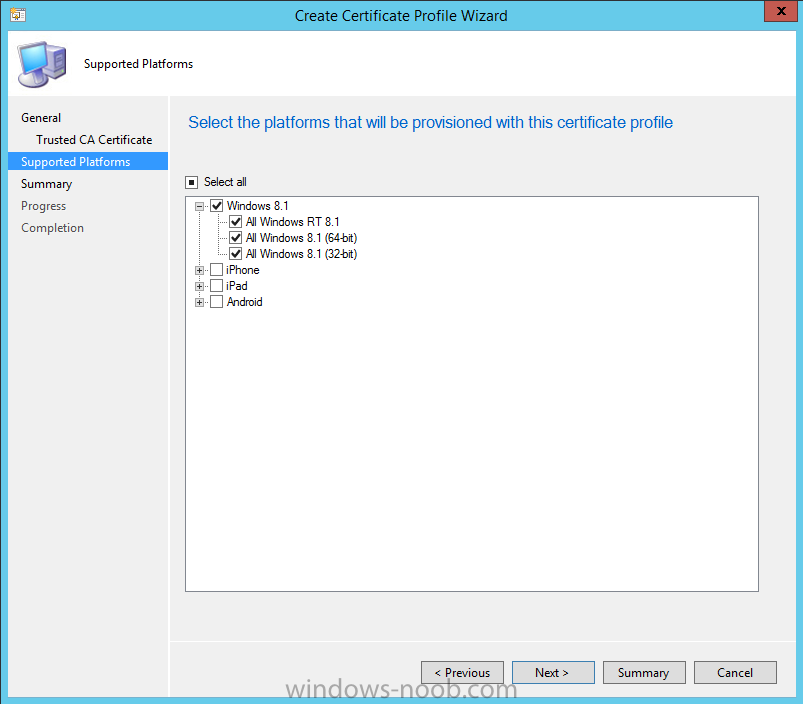
Task: Expand the Android tree node
Action: coord(199,302)
